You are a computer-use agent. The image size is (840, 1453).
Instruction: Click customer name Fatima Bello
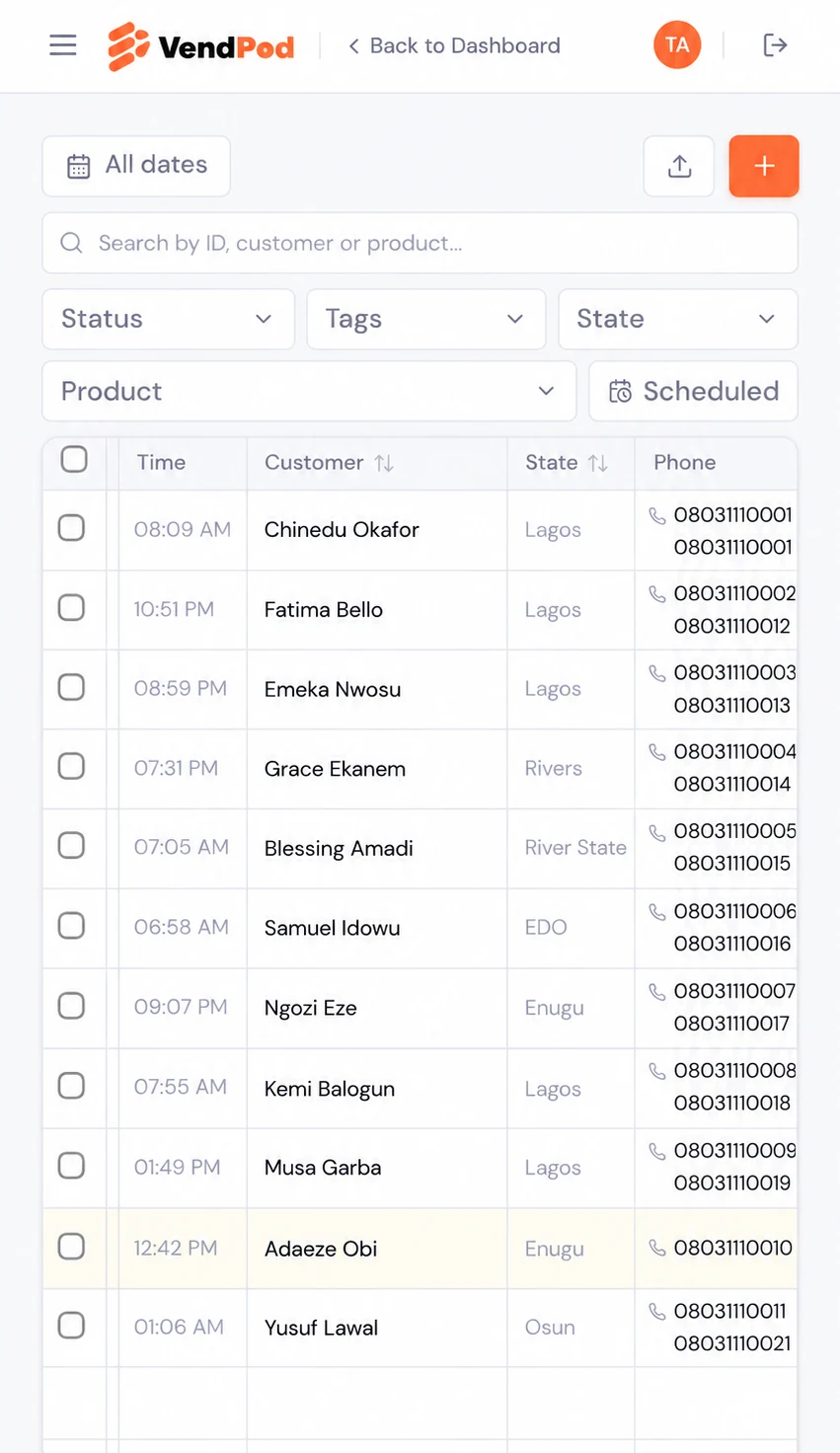pos(324,610)
